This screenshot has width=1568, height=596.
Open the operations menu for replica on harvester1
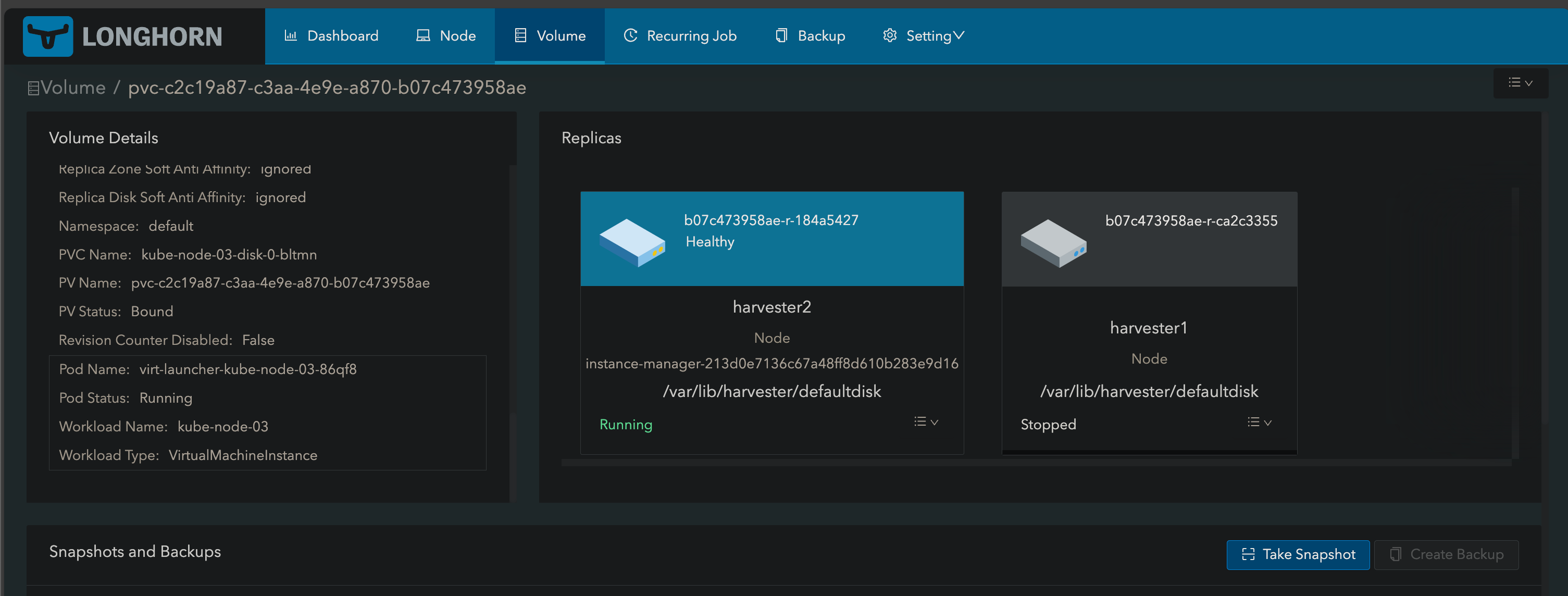click(x=1259, y=422)
